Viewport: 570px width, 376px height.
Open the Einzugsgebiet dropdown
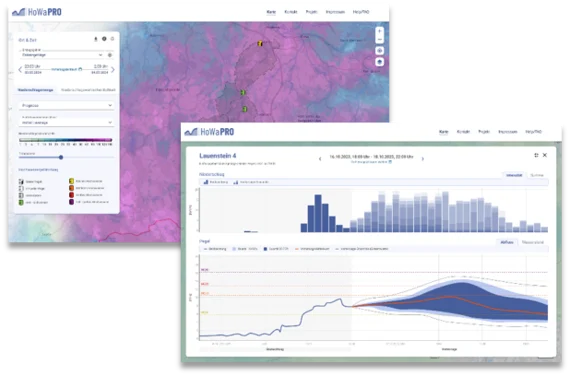(x=62, y=55)
